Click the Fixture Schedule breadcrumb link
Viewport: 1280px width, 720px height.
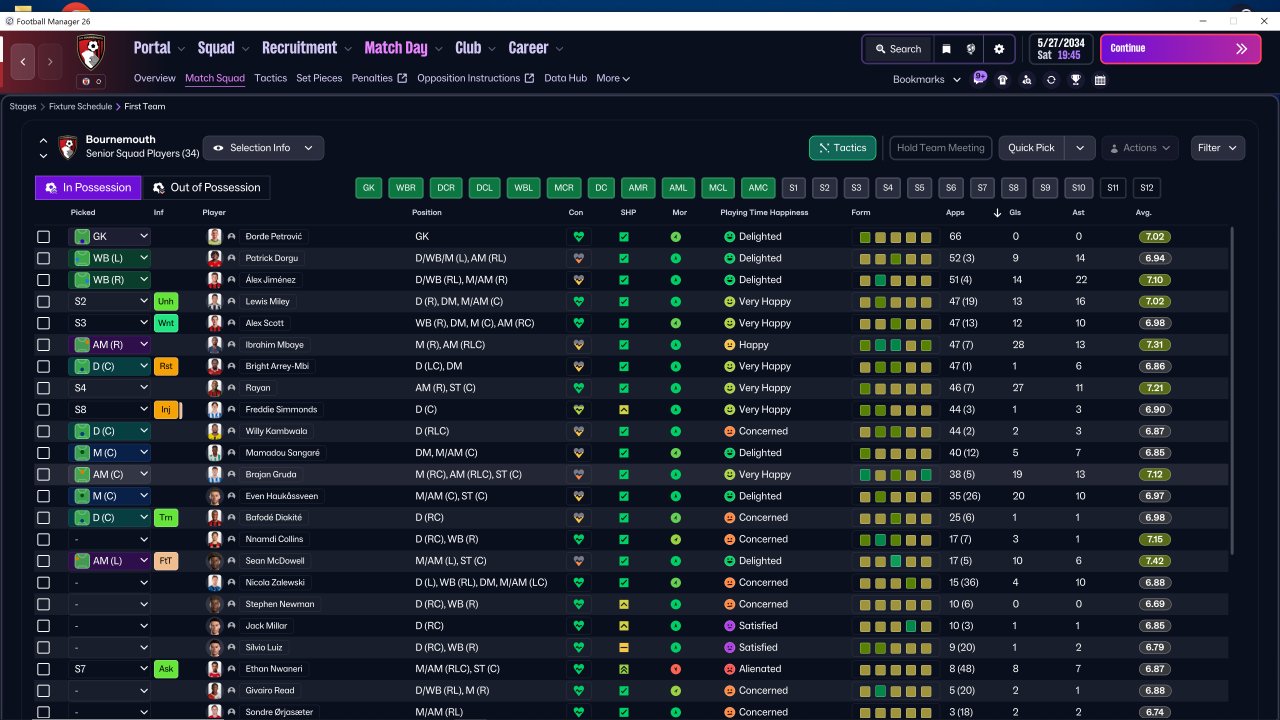coord(79,106)
